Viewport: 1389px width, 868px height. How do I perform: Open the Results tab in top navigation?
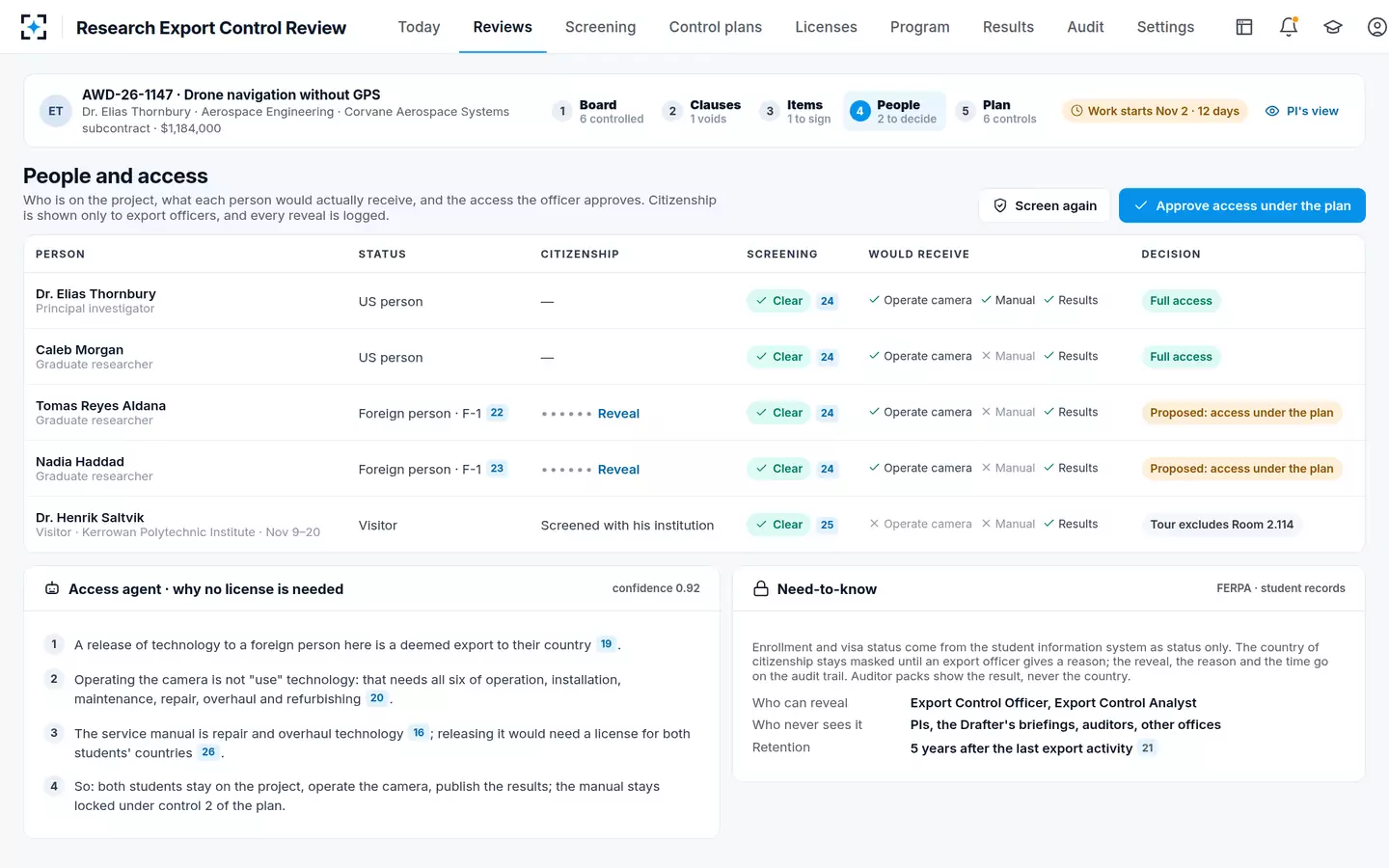1008,27
